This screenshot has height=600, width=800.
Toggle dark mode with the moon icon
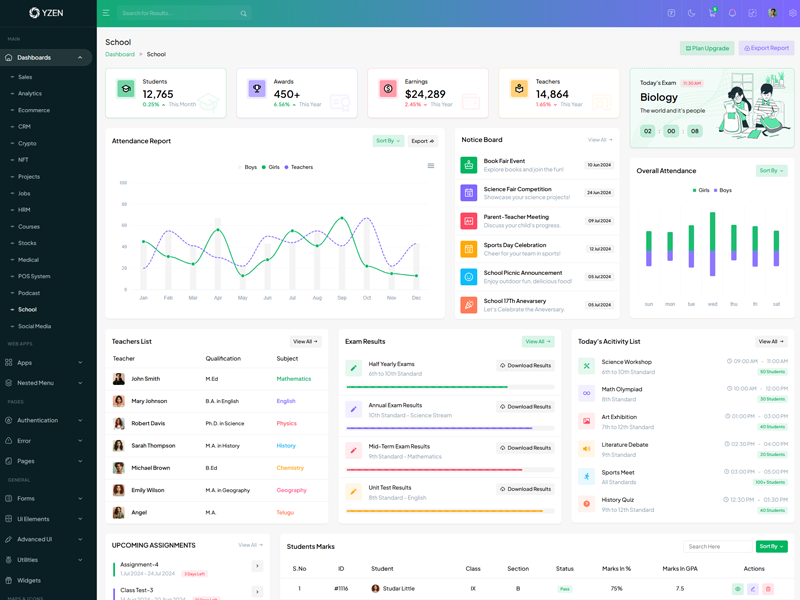[x=692, y=13]
